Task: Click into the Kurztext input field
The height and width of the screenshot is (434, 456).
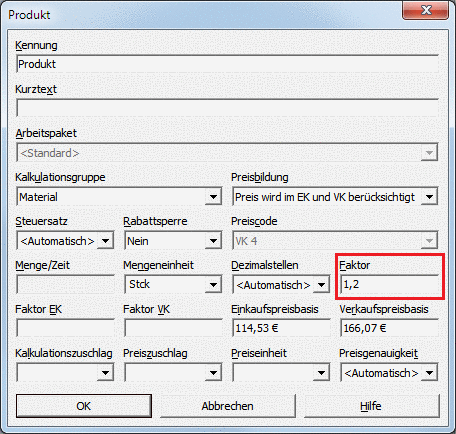Action: 227,108
